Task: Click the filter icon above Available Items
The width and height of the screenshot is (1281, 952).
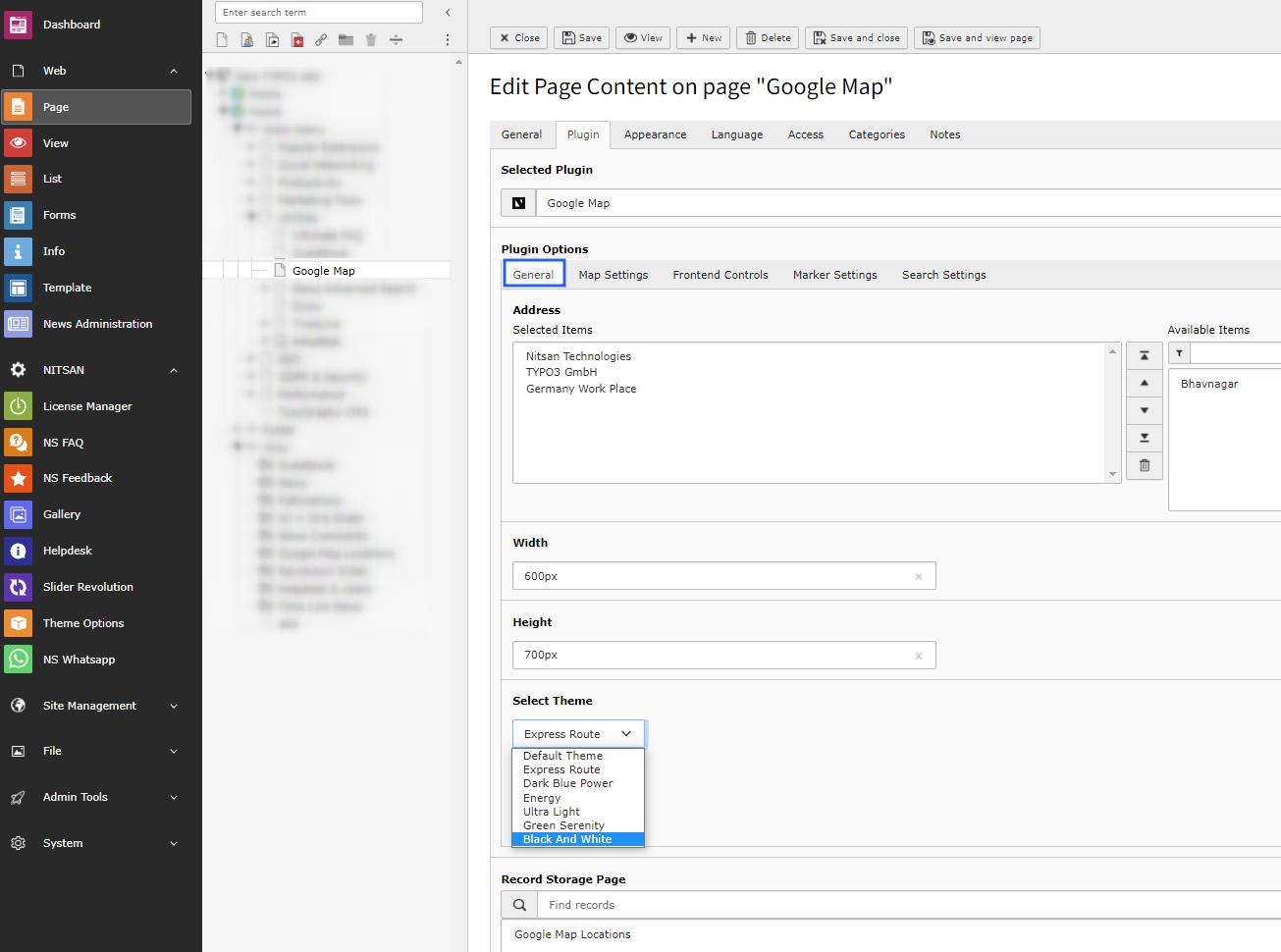Action: [x=1179, y=353]
